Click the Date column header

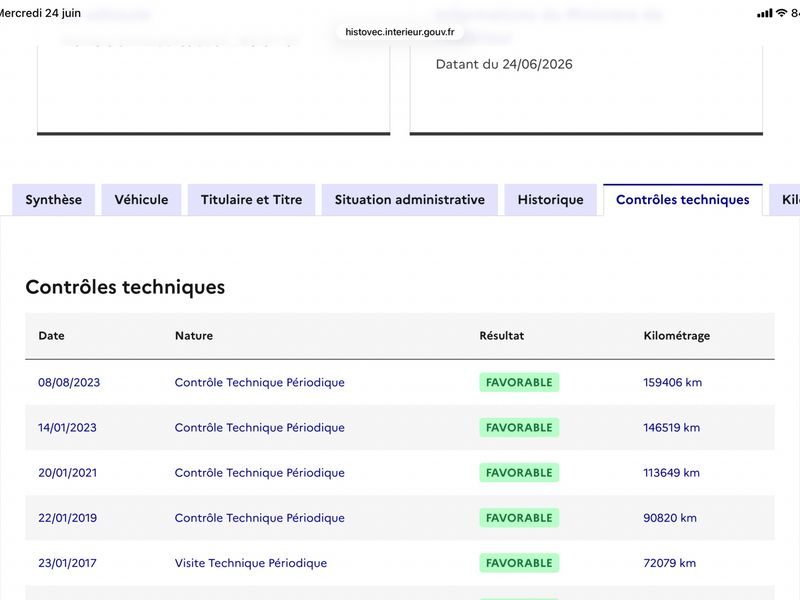(52, 336)
